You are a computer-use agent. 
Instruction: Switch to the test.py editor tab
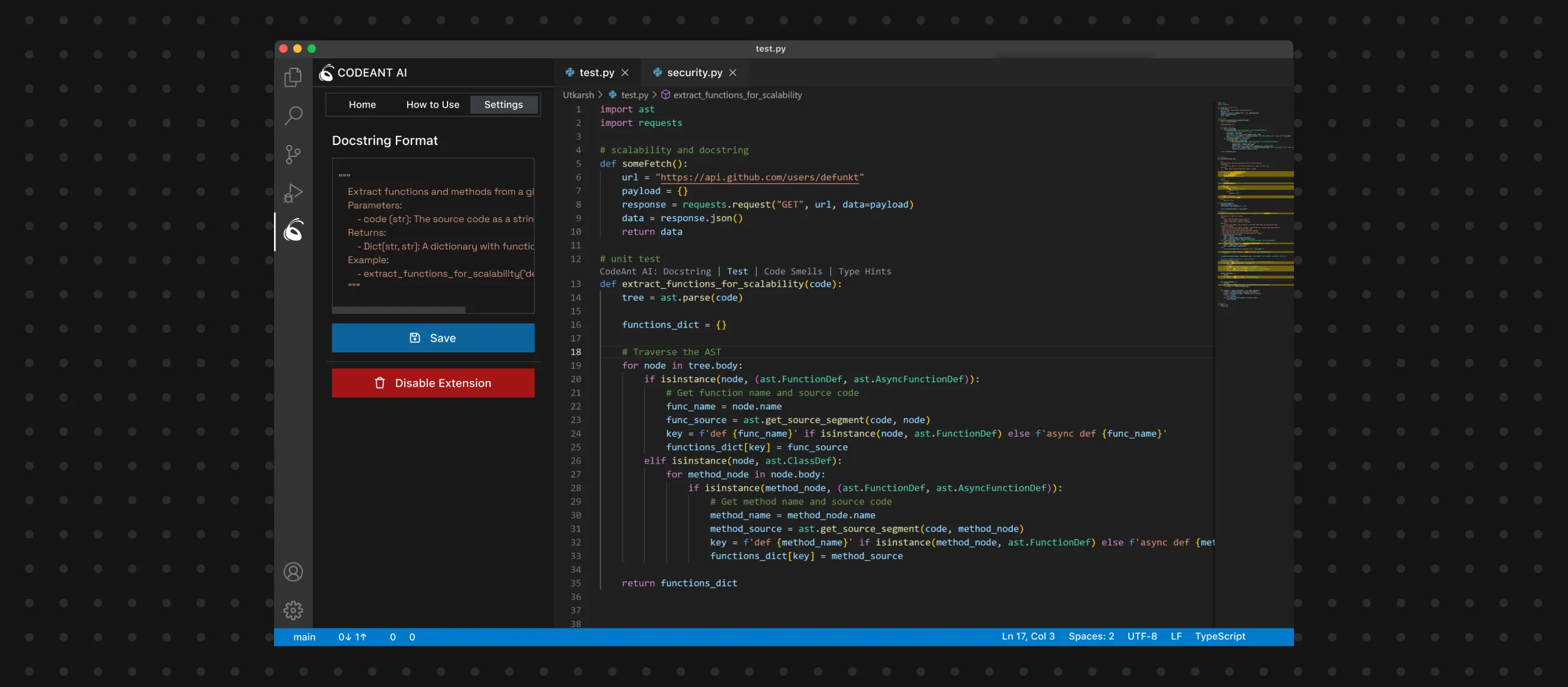tap(596, 73)
